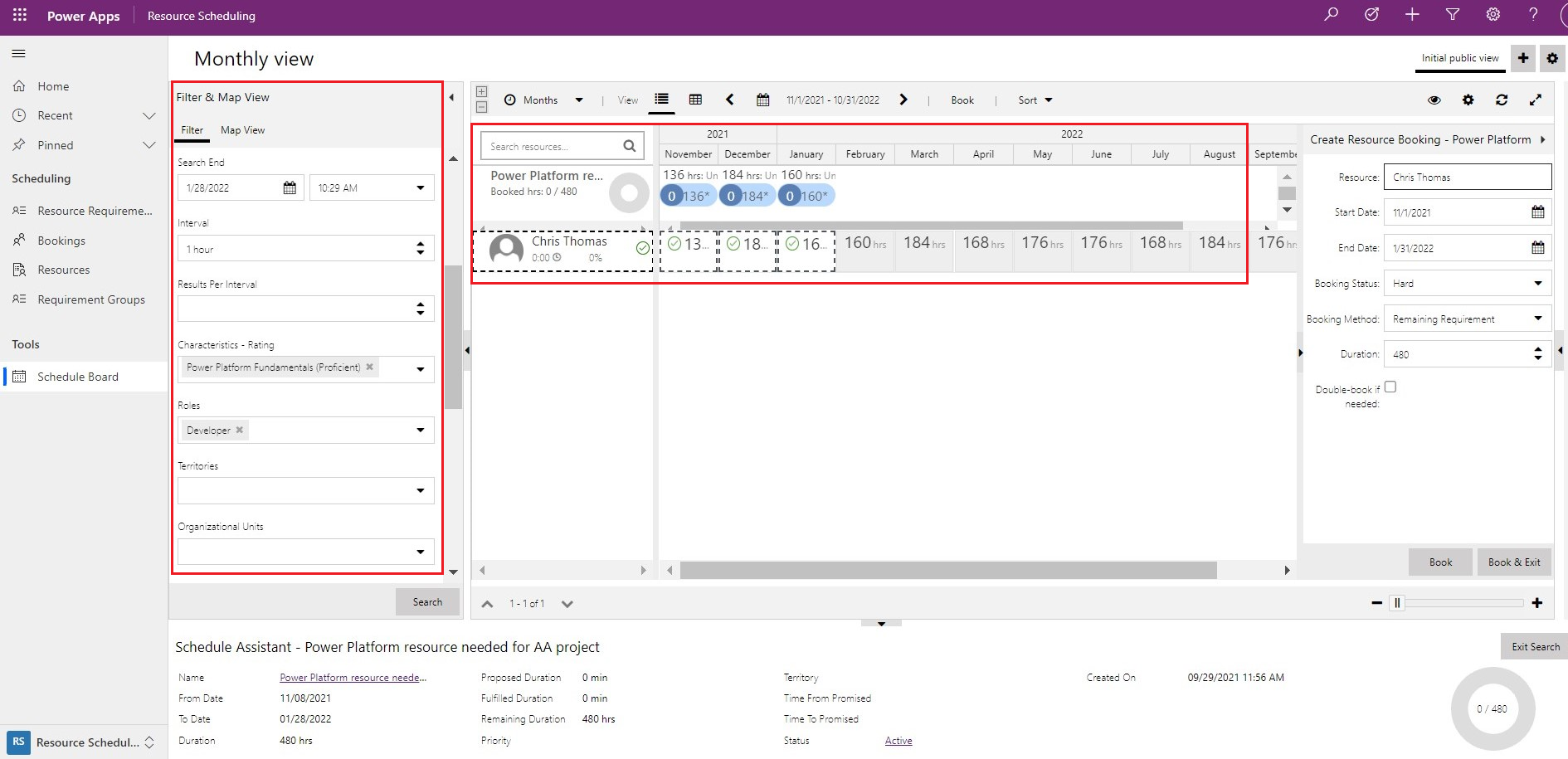Click Book in the board toolbar
The height and width of the screenshot is (759, 1568).
[x=962, y=100]
